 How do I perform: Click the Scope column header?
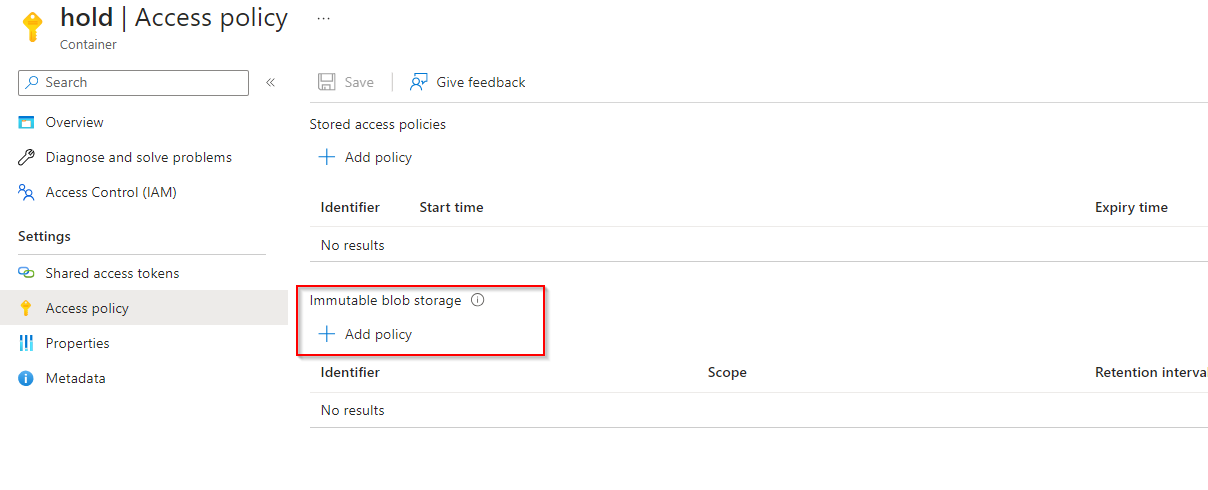click(x=727, y=372)
